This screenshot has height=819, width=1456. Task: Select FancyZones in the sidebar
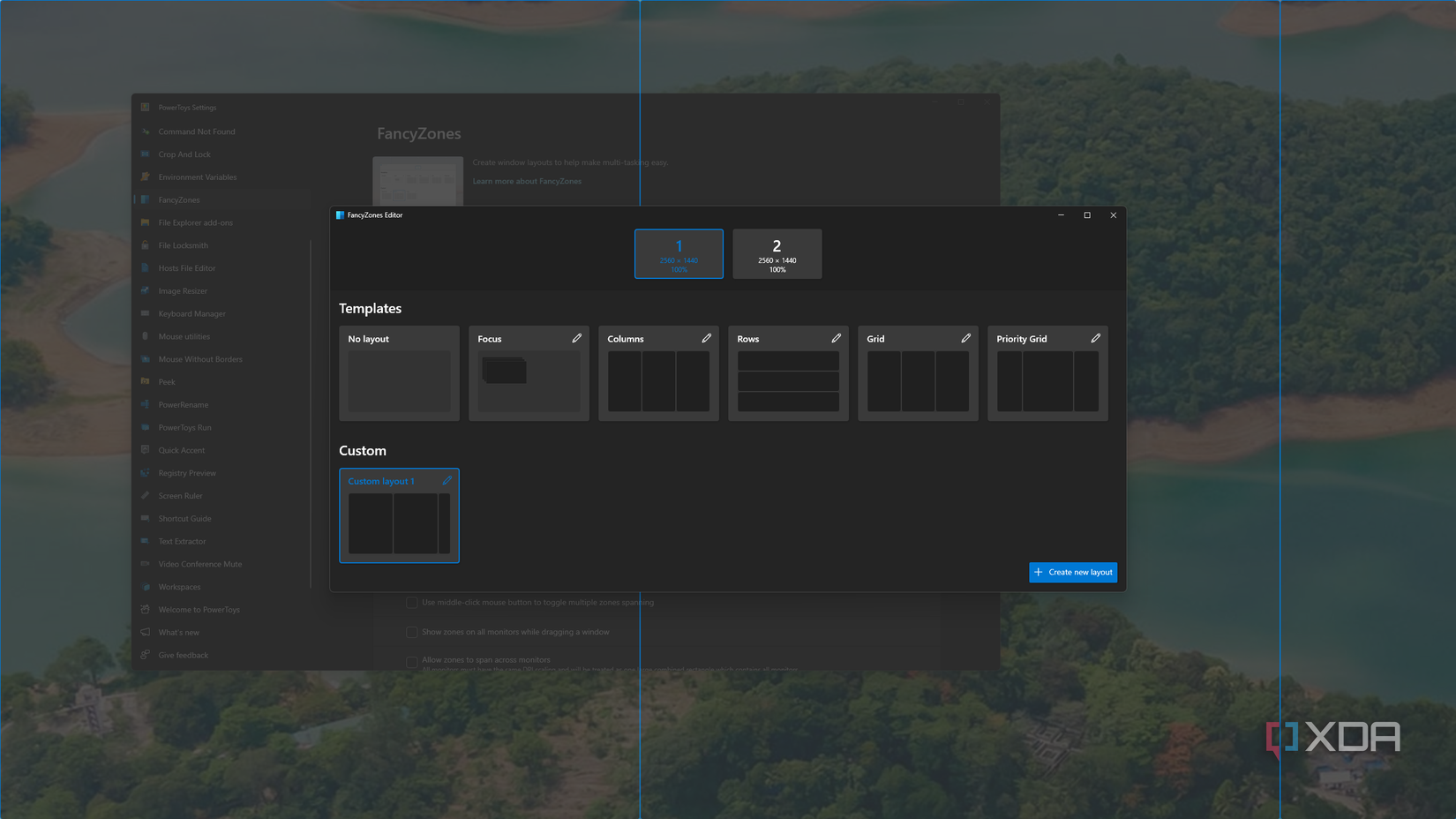point(178,199)
